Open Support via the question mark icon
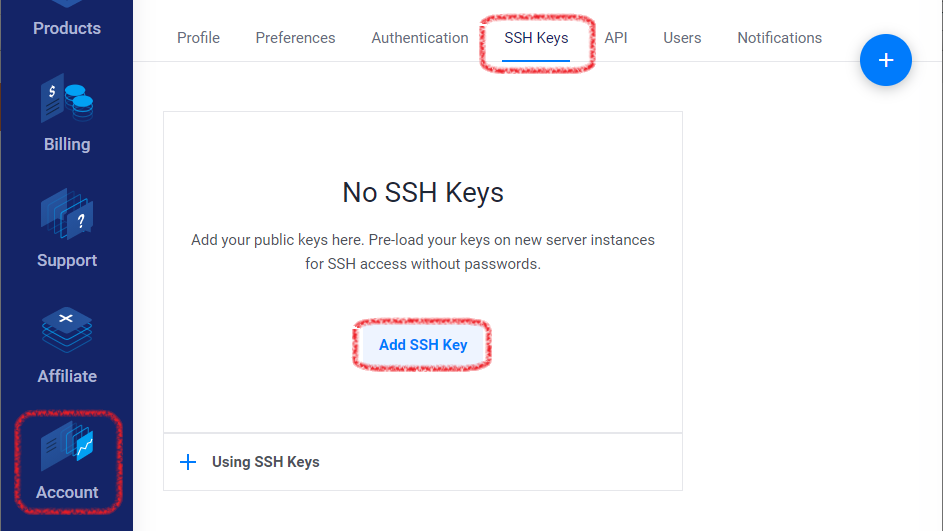Screen dimensions: 943x531 [x=67, y=214]
